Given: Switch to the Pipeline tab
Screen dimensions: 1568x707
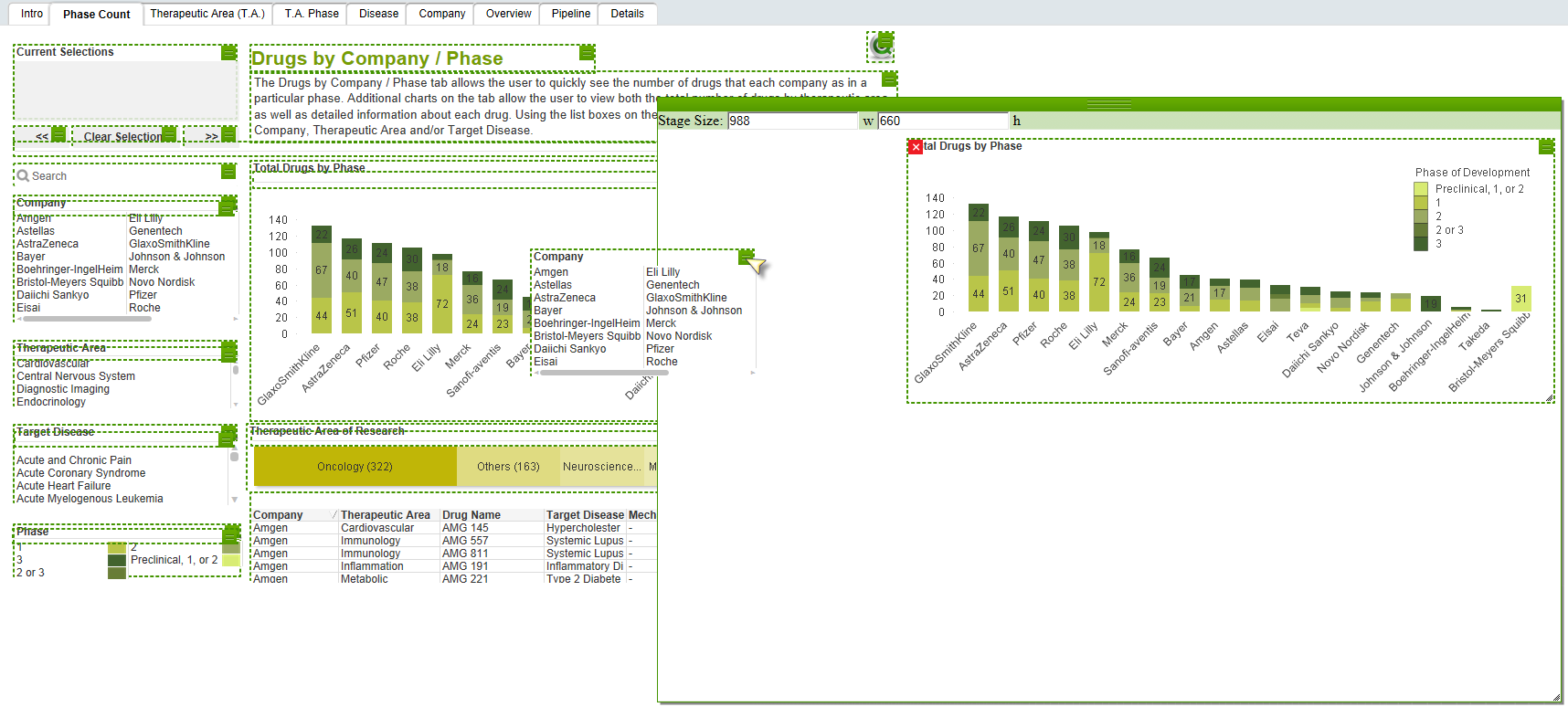Looking at the screenshot, I should tap(571, 14).
